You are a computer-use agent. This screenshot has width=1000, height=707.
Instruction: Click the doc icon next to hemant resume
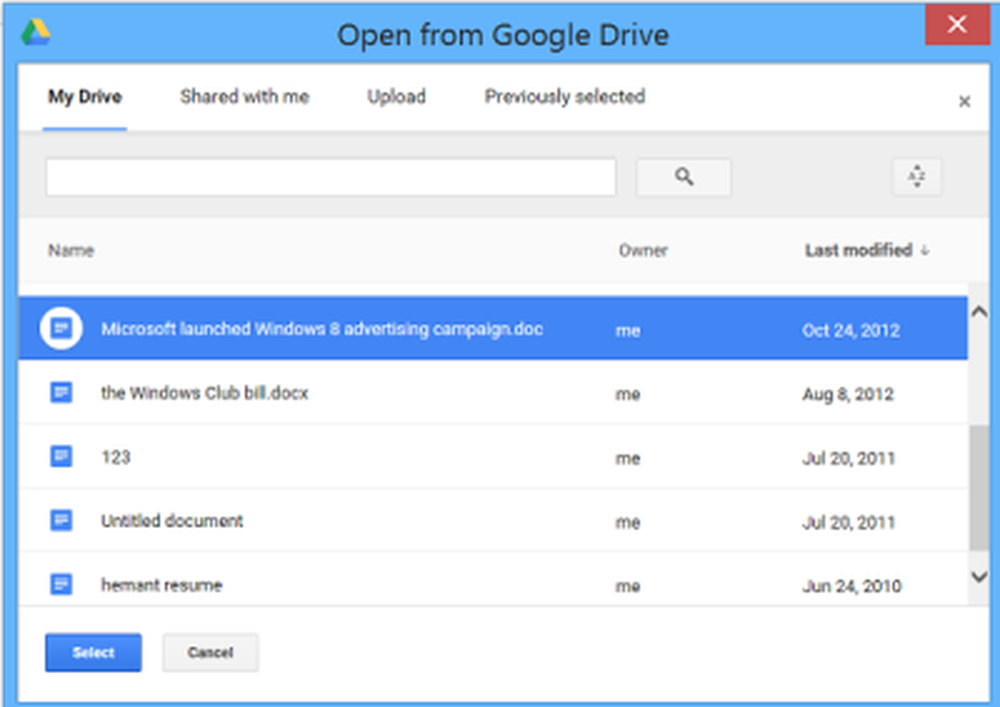coord(61,584)
